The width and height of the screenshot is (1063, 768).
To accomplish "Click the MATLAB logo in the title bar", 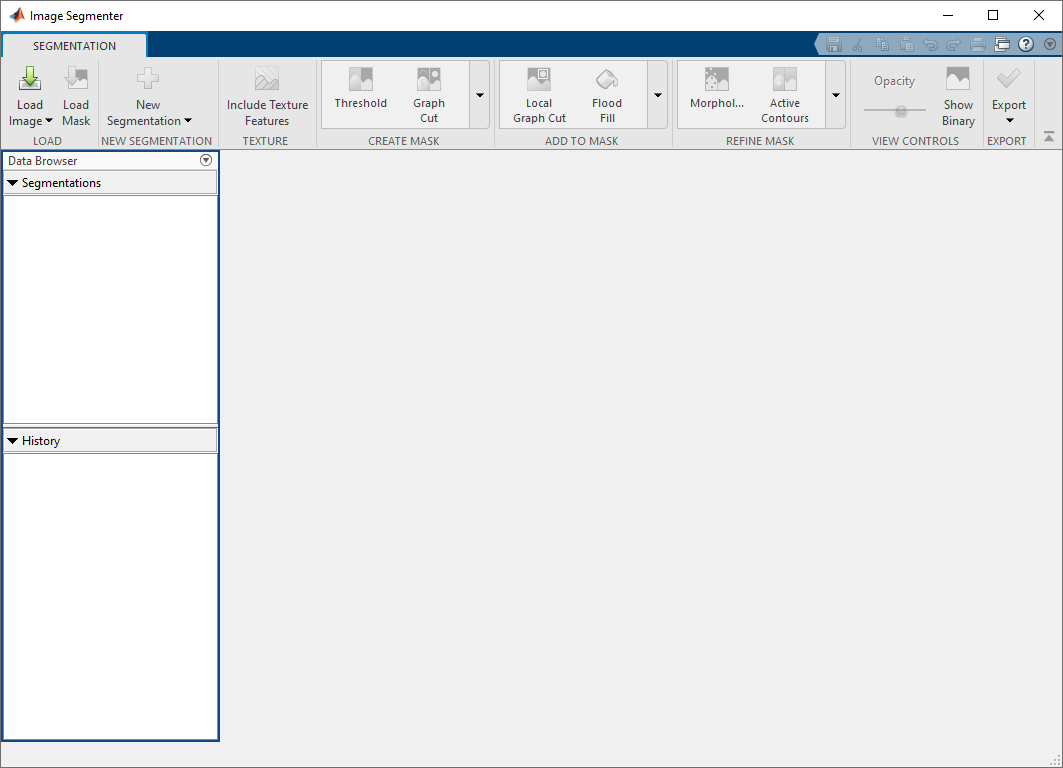I will point(16,15).
